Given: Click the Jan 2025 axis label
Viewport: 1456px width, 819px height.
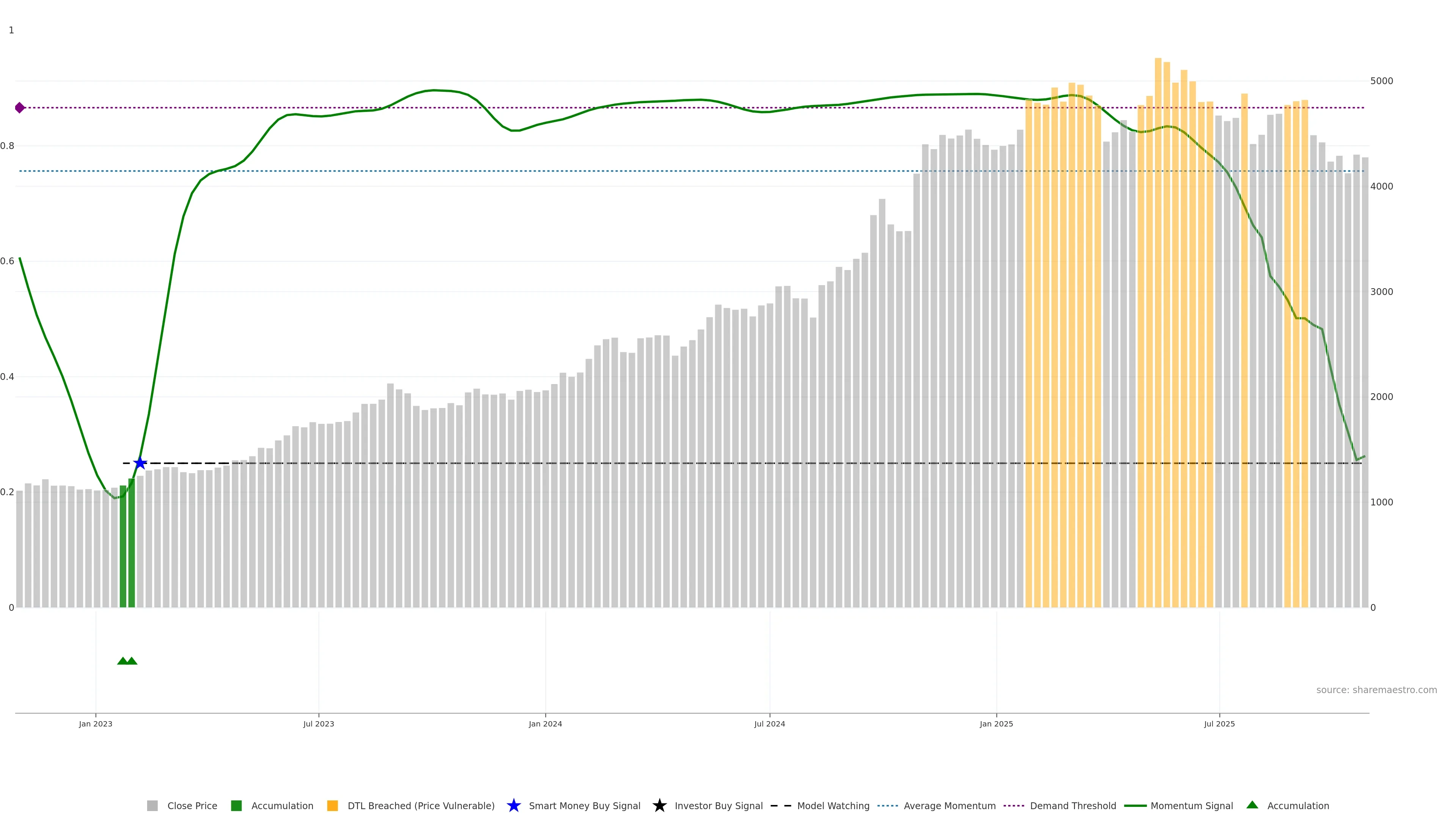Looking at the screenshot, I should 996,723.
